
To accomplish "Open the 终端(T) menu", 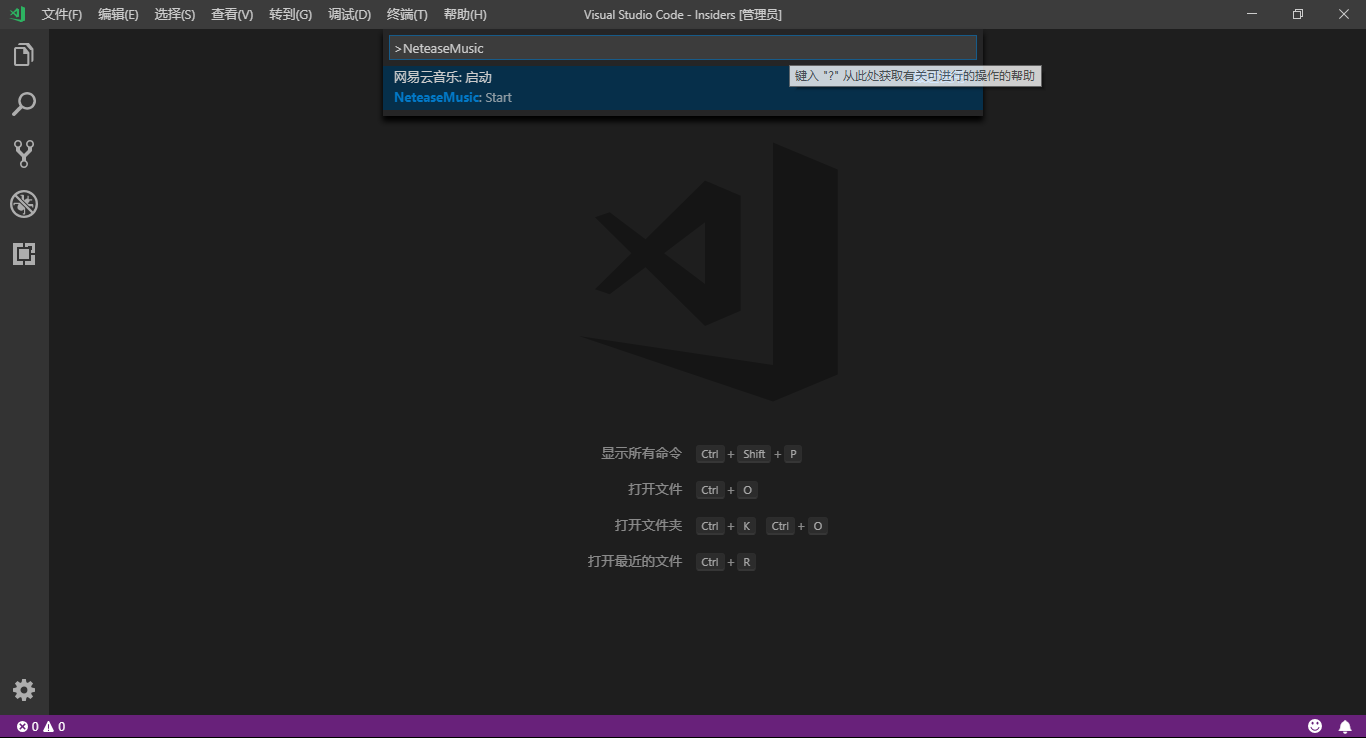I will click(x=407, y=15).
